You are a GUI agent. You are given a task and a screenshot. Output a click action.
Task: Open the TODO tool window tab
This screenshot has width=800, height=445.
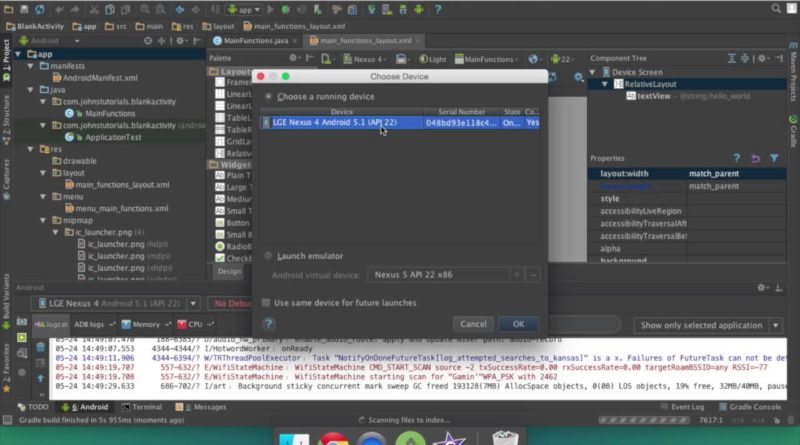33,407
